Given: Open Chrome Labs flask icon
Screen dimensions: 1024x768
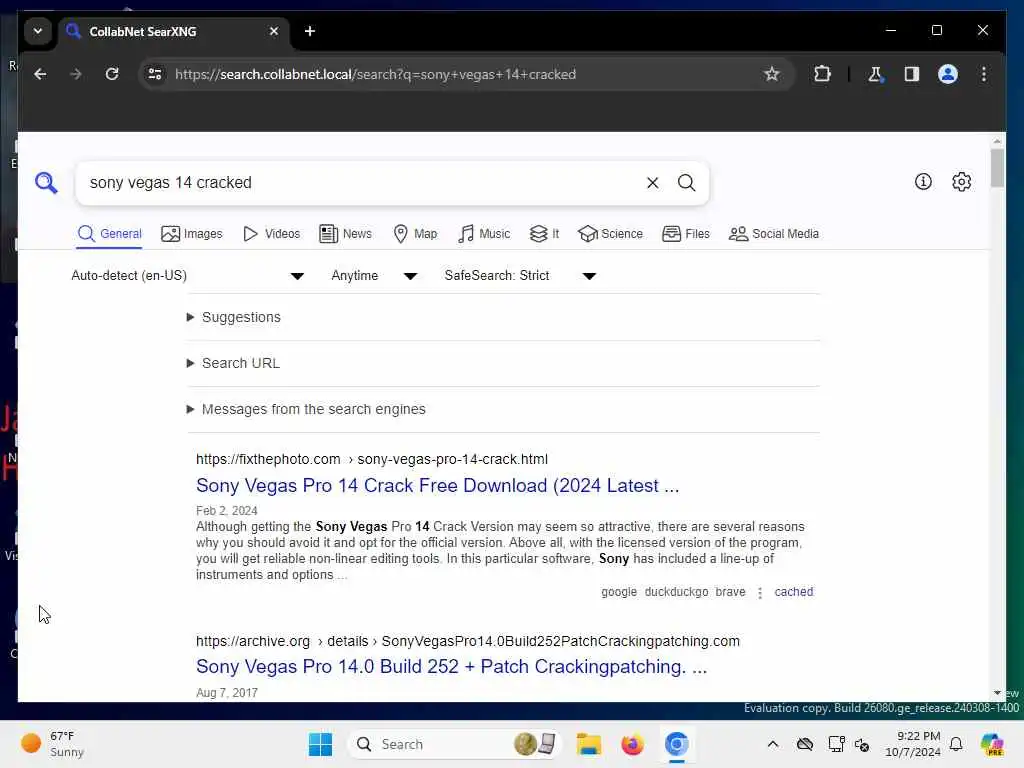Looking at the screenshot, I should click(x=875, y=74).
